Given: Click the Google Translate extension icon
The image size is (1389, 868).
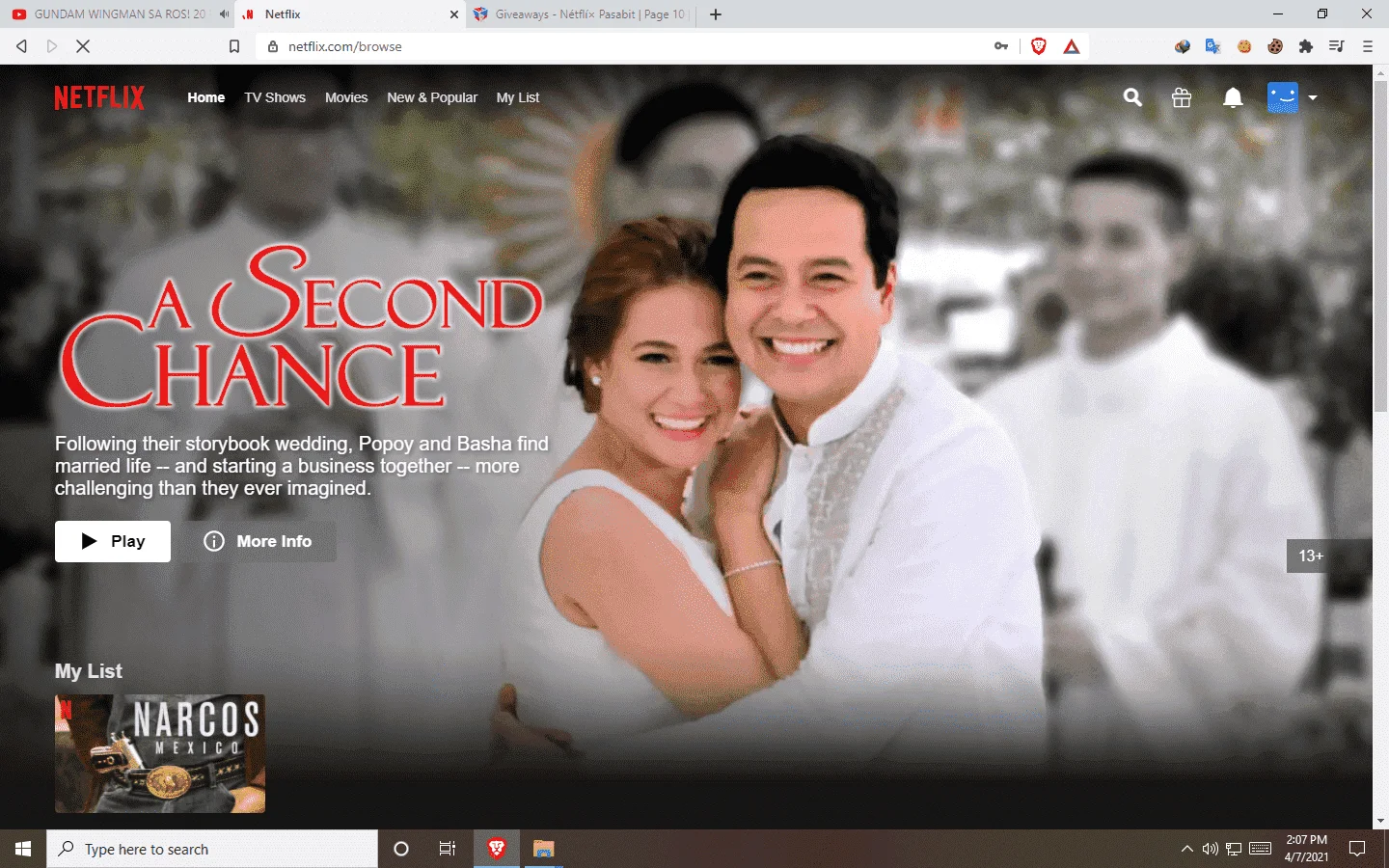Looking at the screenshot, I should coord(1213,46).
